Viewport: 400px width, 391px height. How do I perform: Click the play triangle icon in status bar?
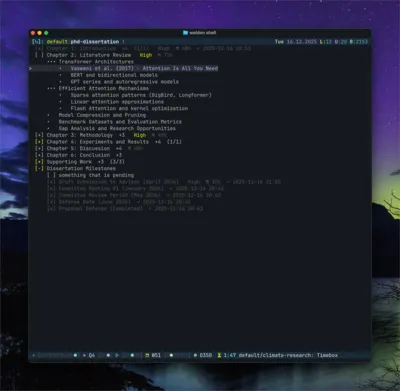[x=117, y=355]
